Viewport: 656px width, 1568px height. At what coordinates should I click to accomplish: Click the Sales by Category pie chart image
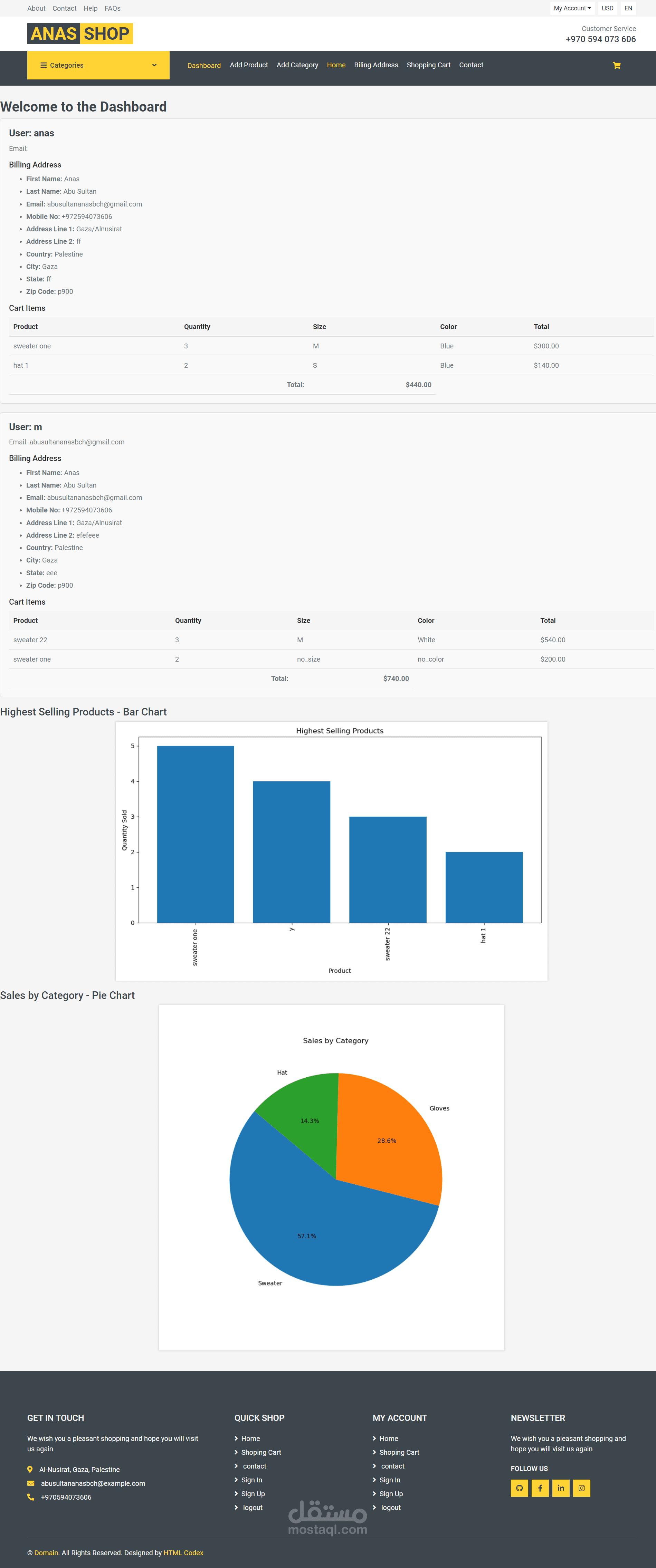click(331, 1177)
